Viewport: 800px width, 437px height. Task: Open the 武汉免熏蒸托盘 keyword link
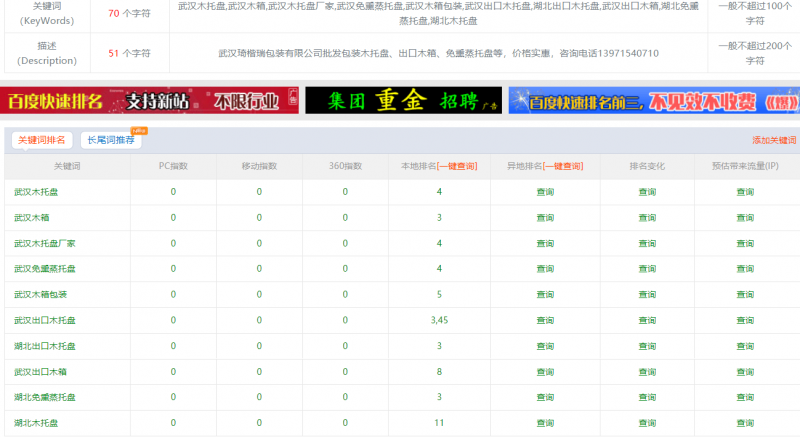tap(44, 269)
